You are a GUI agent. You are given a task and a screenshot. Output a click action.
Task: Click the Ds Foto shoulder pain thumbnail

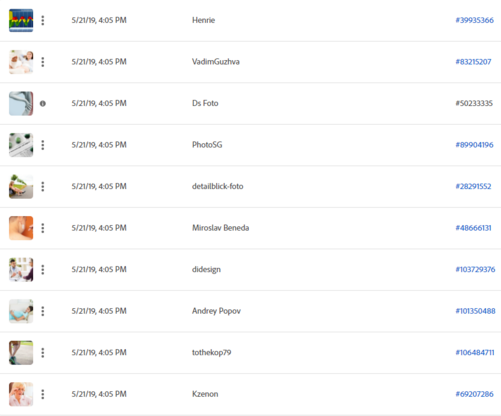click(21, 104)
